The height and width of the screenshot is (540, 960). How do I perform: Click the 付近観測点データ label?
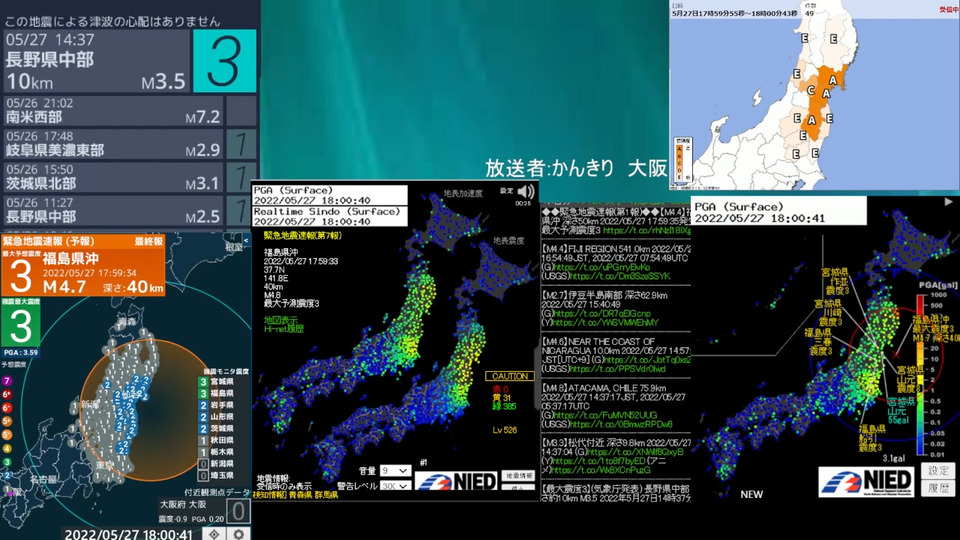[217, 492]
